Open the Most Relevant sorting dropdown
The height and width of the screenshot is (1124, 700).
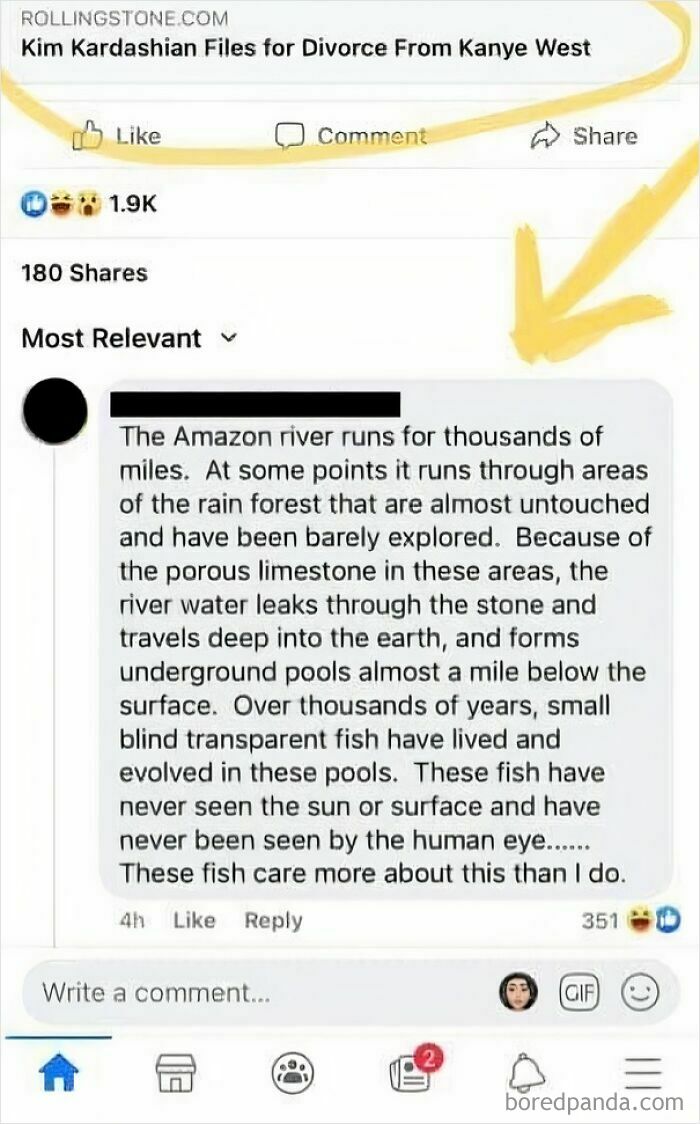tap(126, 338)
